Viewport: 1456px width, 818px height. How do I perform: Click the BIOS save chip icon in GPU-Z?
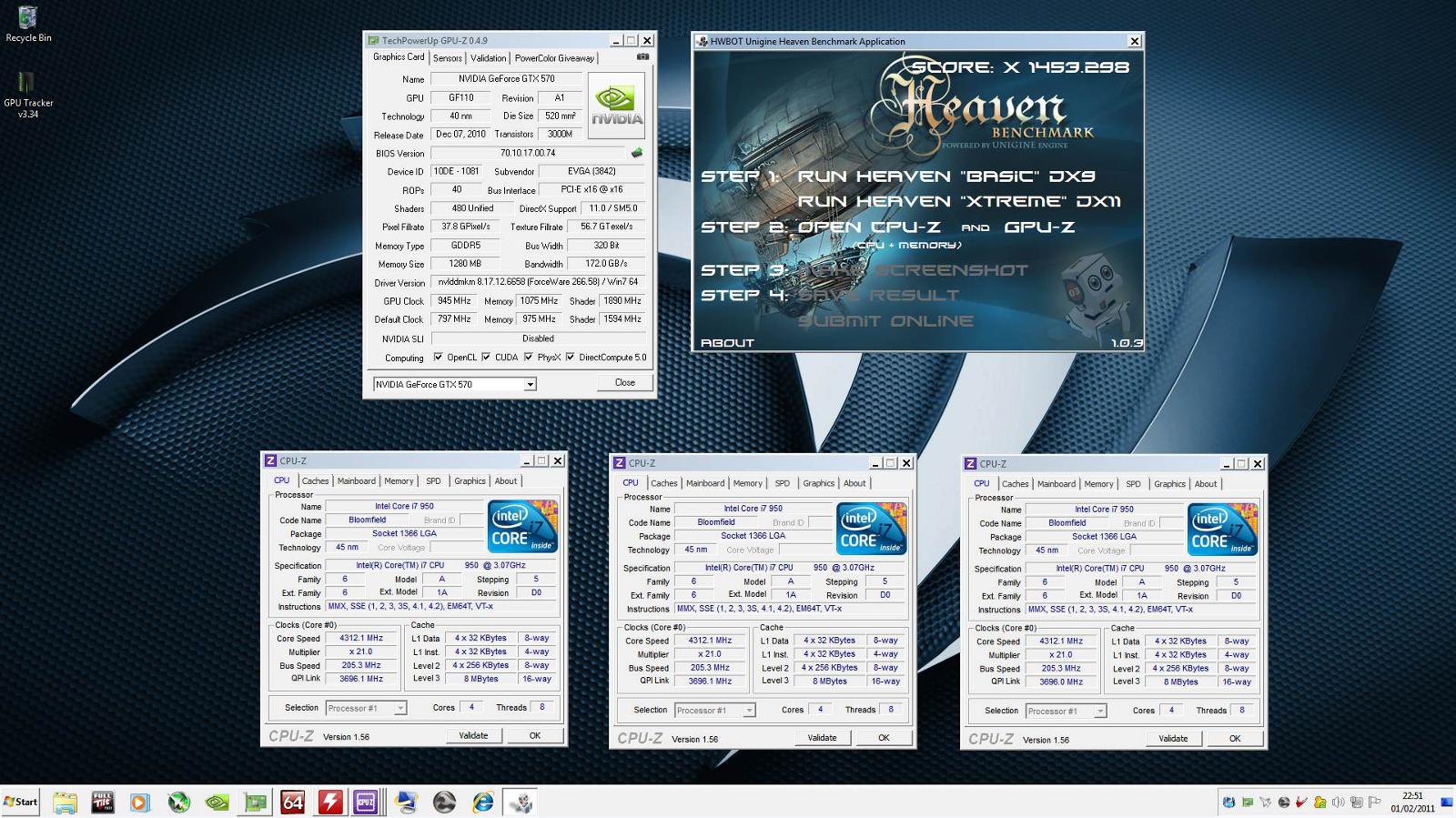click(637, 153)
